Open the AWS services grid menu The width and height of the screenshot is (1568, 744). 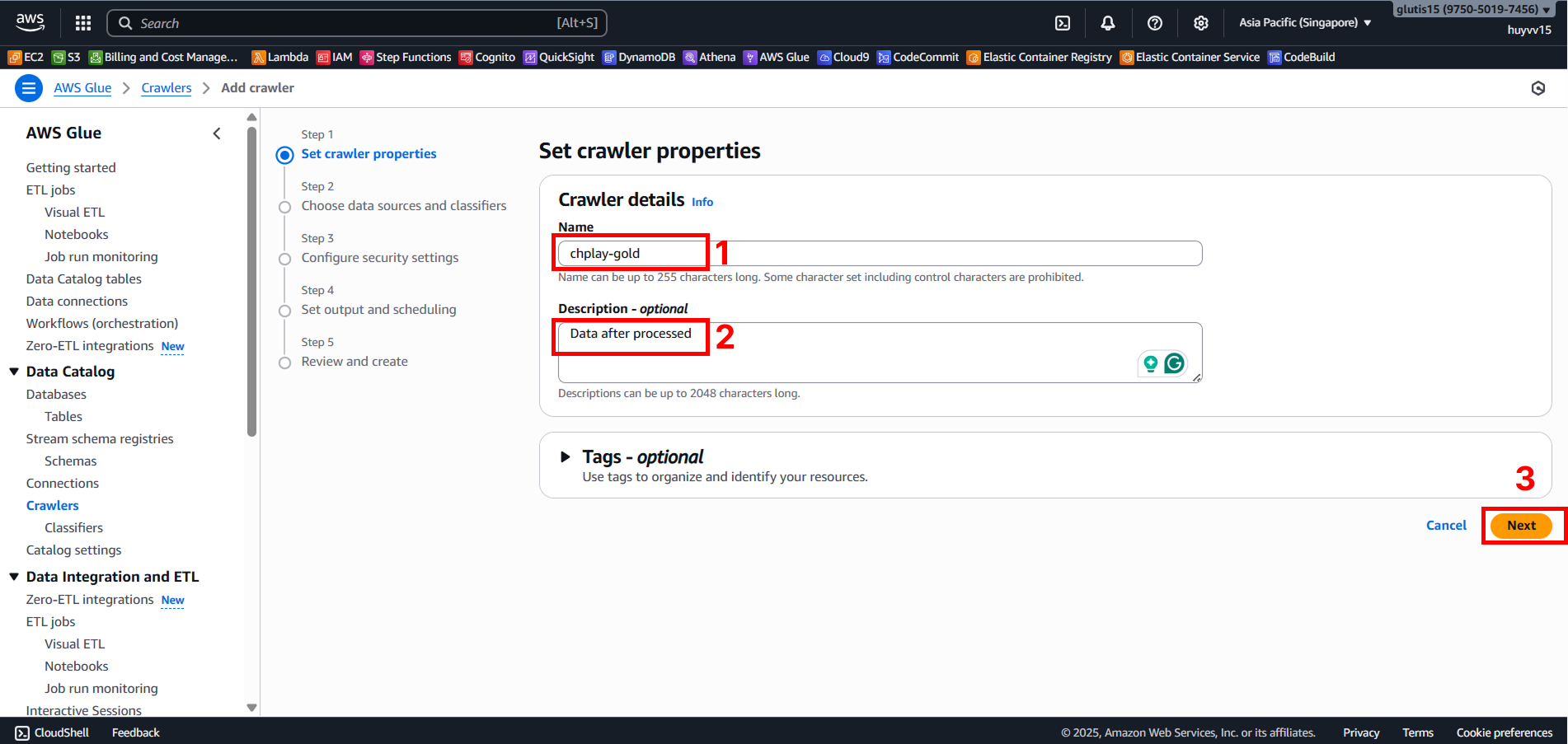[82, 23]
